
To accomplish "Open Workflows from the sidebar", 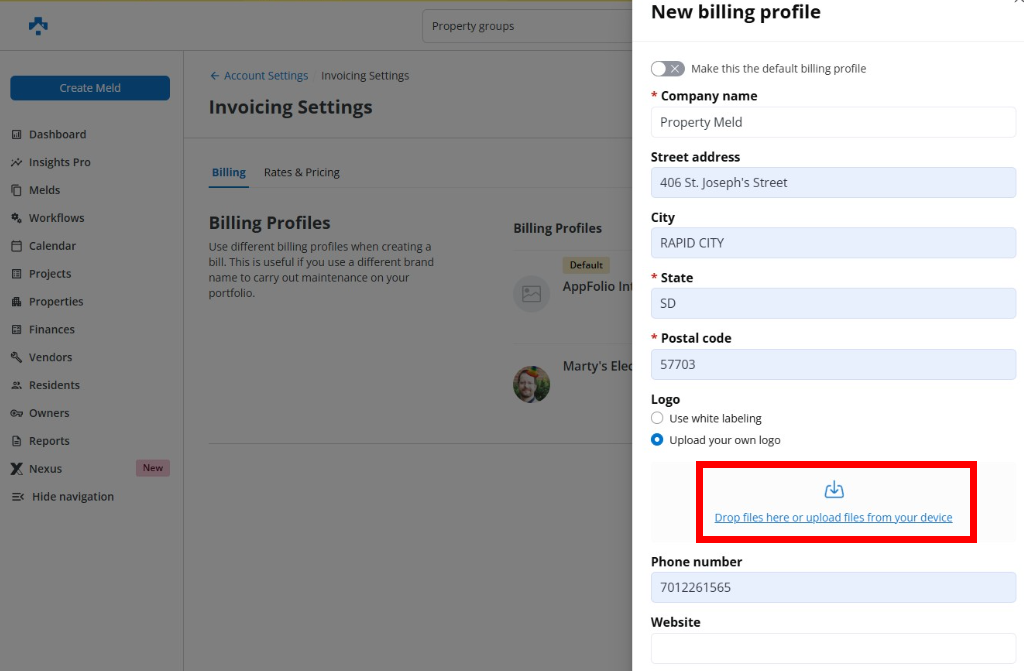I will (56, 218).
